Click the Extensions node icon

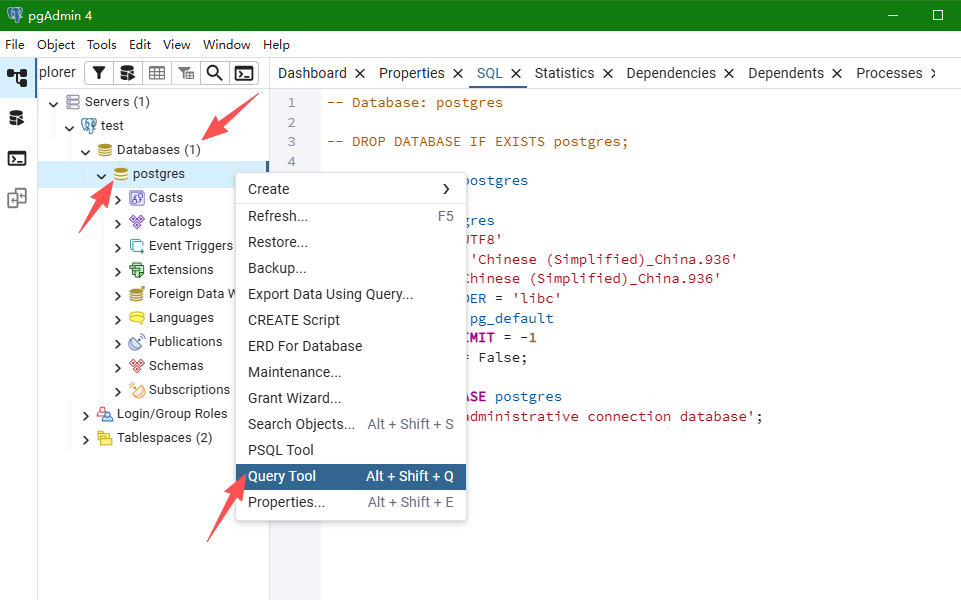tap(137, 270)
